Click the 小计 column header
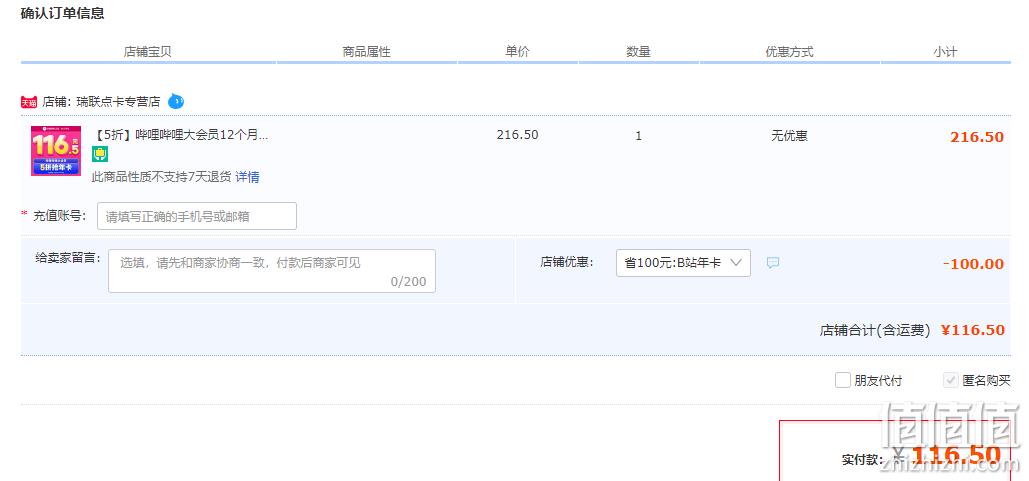 coord(945,52)
